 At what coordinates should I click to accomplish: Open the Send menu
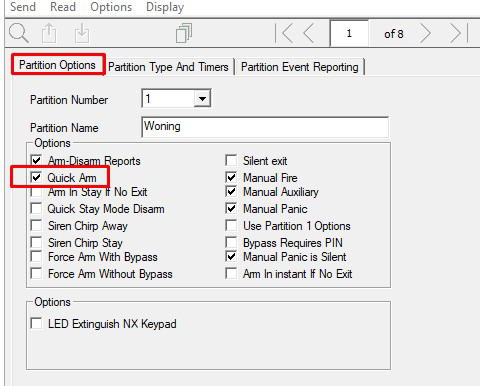pos(23,7)
